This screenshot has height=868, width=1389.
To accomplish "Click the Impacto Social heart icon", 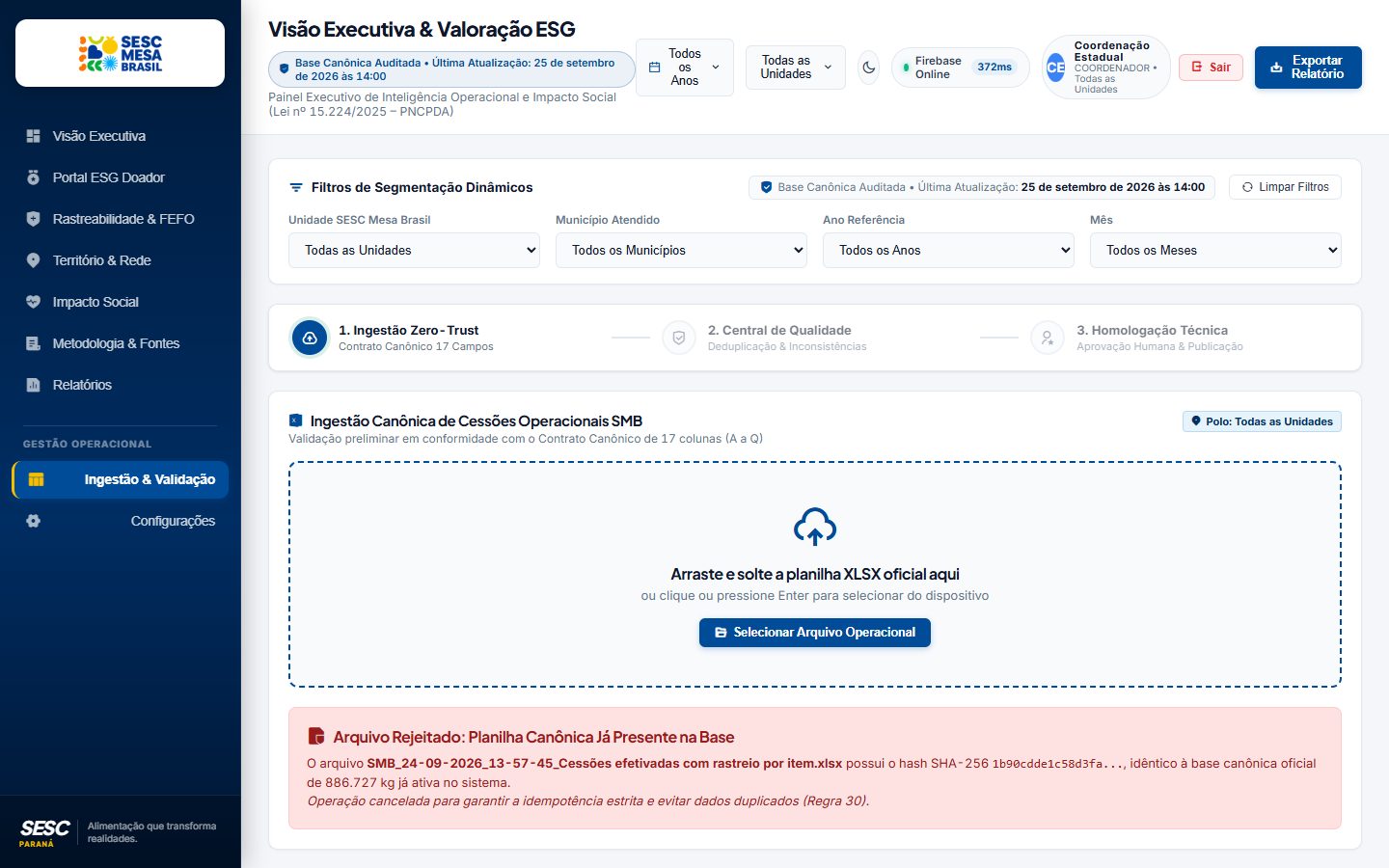I will (x=34, y=302).
